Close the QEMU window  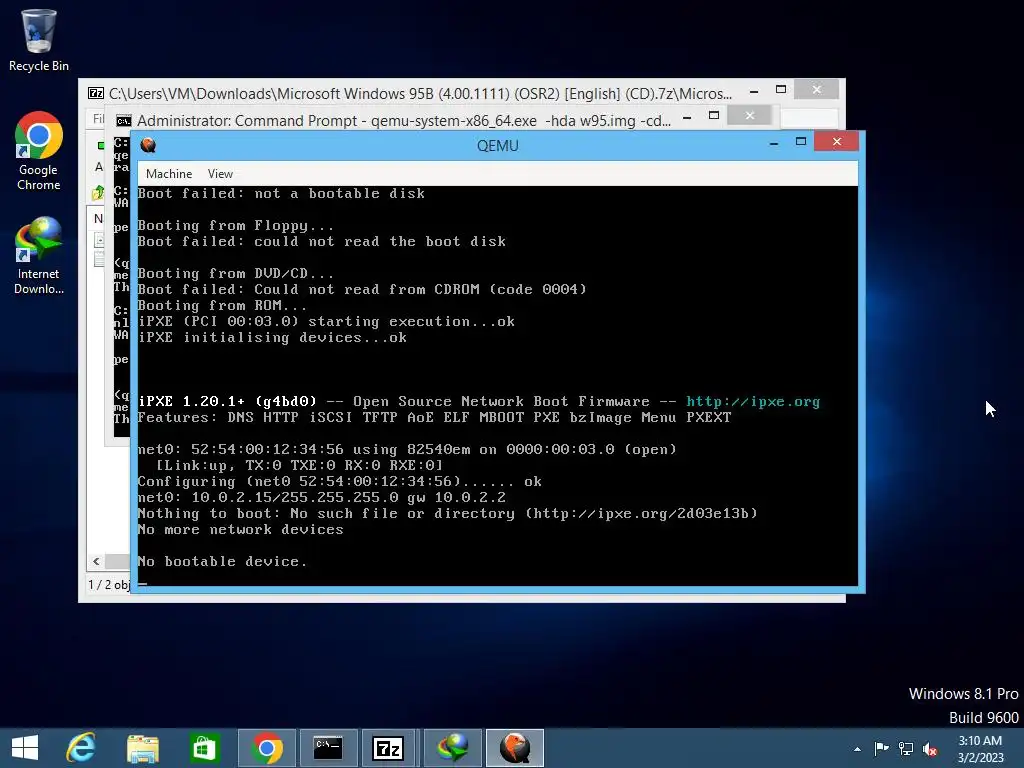[837, 142]
